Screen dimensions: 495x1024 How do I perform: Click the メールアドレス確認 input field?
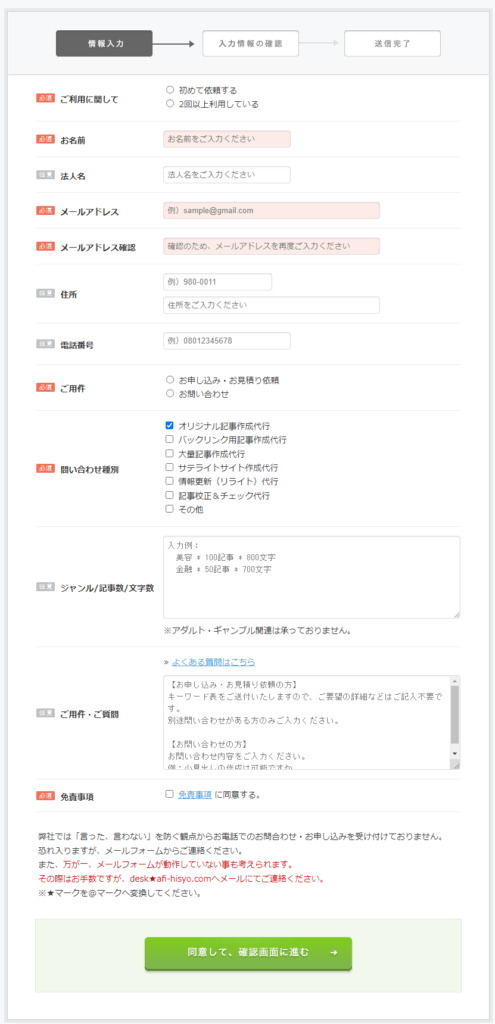coord(271,246)
